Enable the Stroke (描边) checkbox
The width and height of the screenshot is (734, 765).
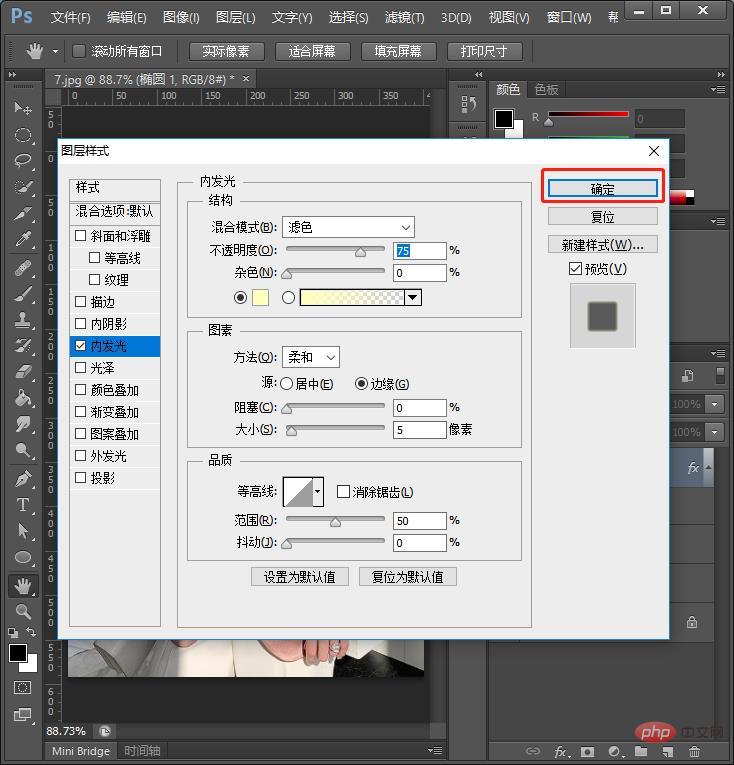[81, 302]
